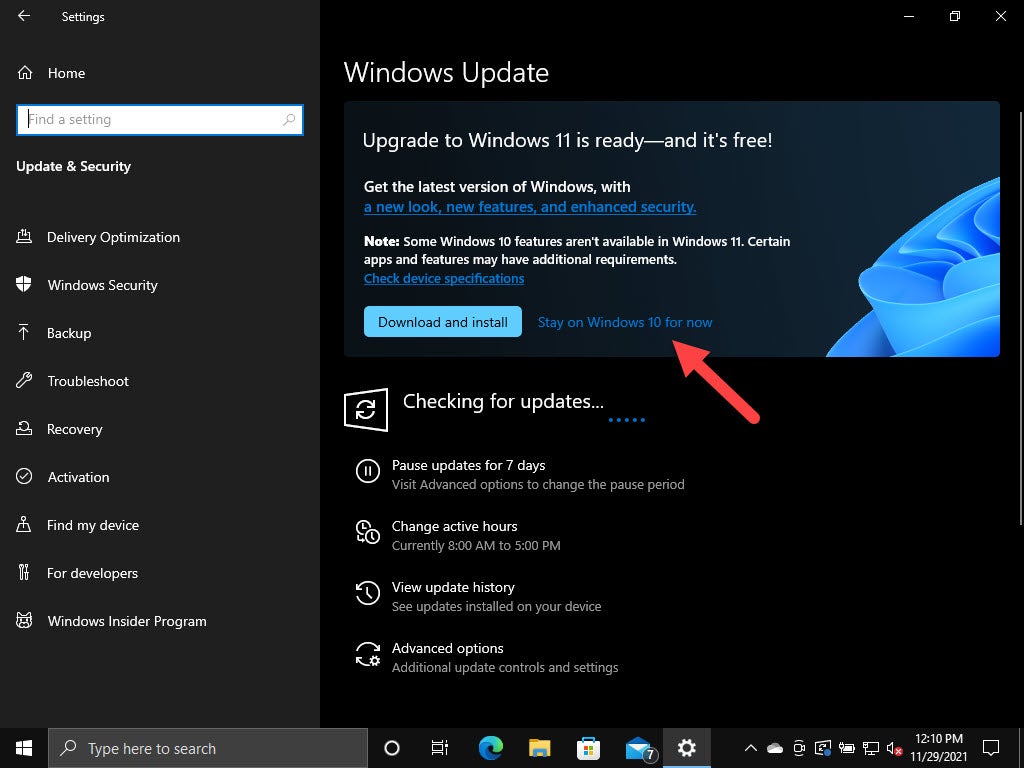The image size is (1024, 768).
Task: Open Advanced options via its gear icon
Action: pos(366,655)
